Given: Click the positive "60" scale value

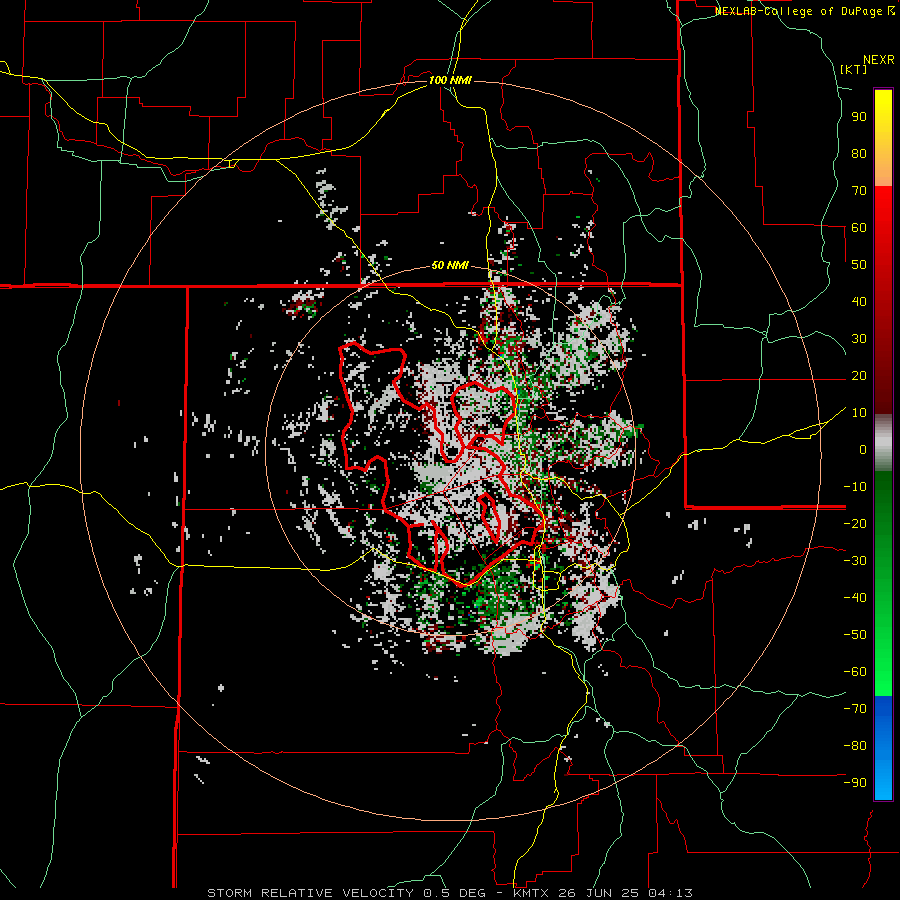Looking at the screenshot, I should click(859, 228).
